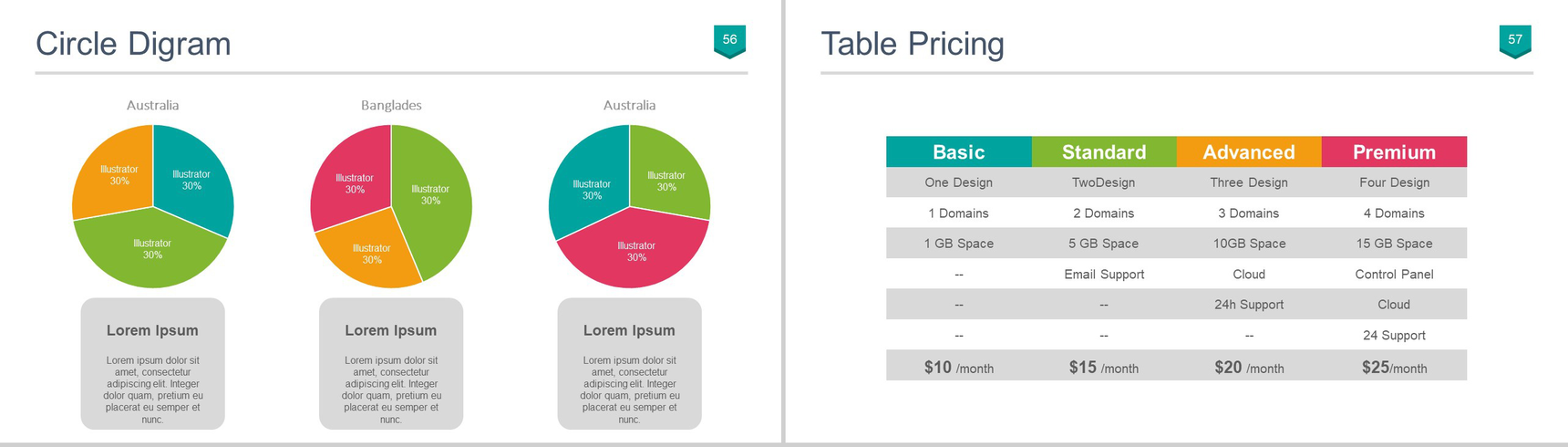Screen dimensions: 1568x447
Task: Click first Lorem Ipsum text box
Action: pos(152,363)
